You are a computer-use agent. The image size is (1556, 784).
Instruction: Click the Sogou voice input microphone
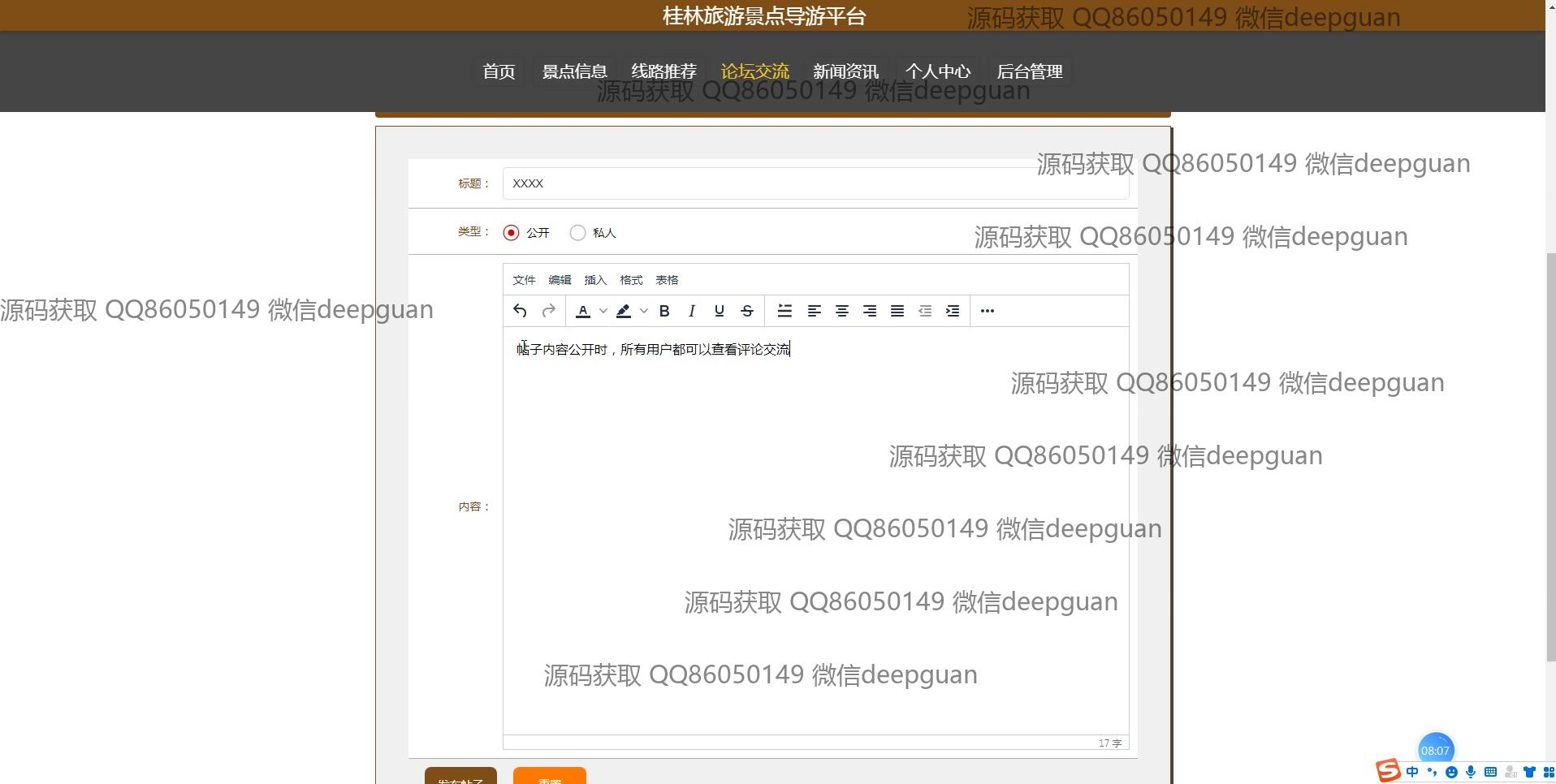(1471, 772)
